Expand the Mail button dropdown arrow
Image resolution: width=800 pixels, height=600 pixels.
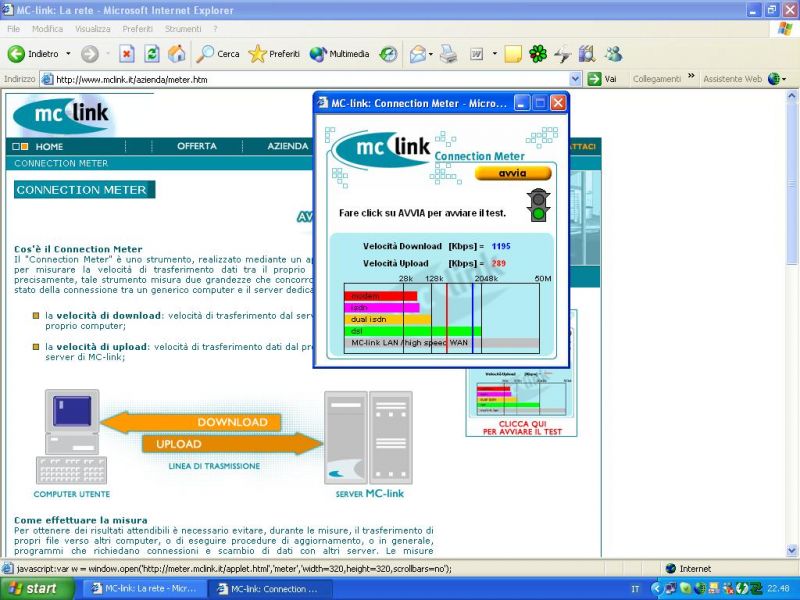coord(431,54)
